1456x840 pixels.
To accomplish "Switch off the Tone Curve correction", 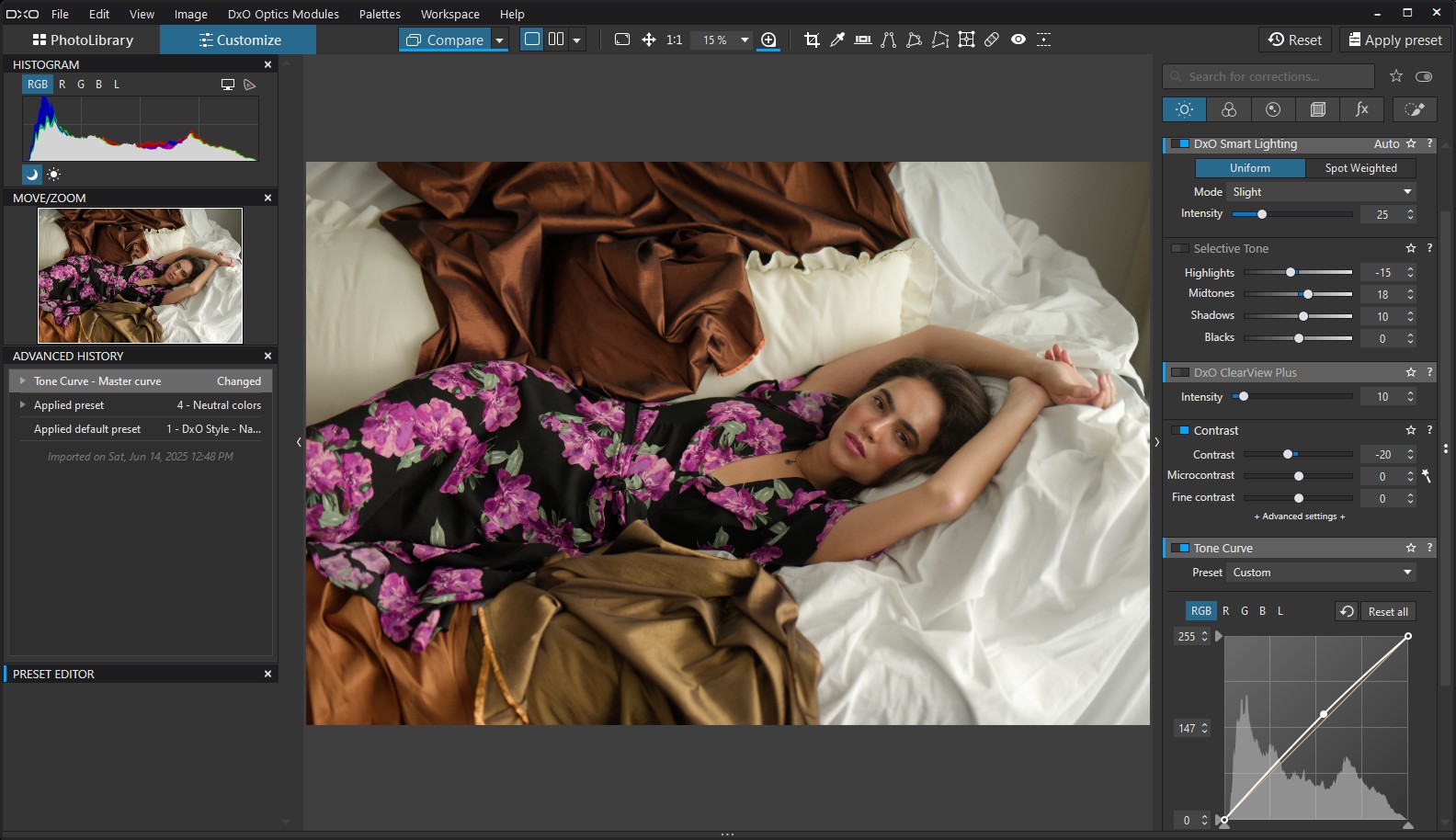I will point(1180,549).
